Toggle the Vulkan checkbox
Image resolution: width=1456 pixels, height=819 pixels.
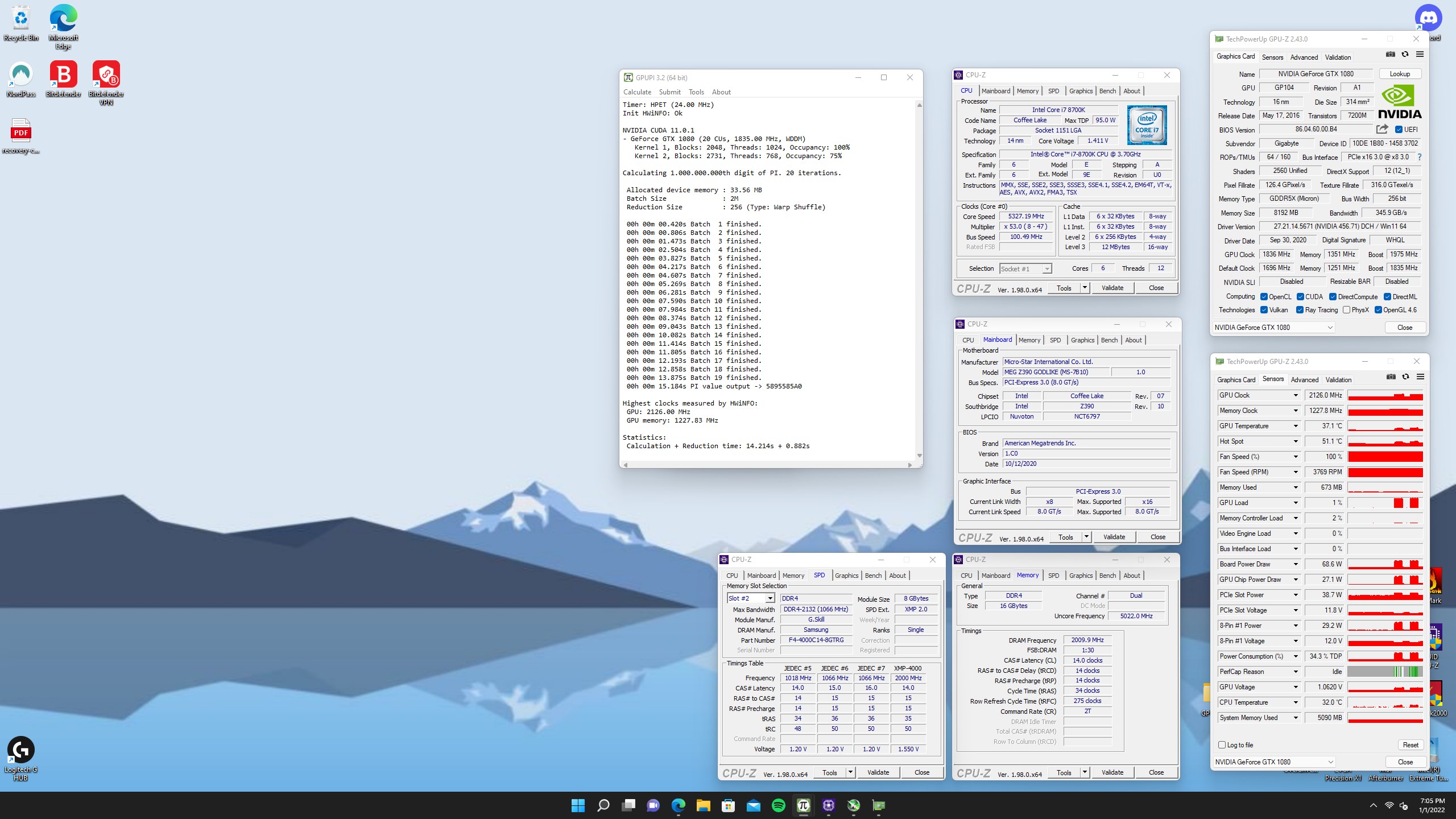pyautogui.click(x=1264, y=310)
